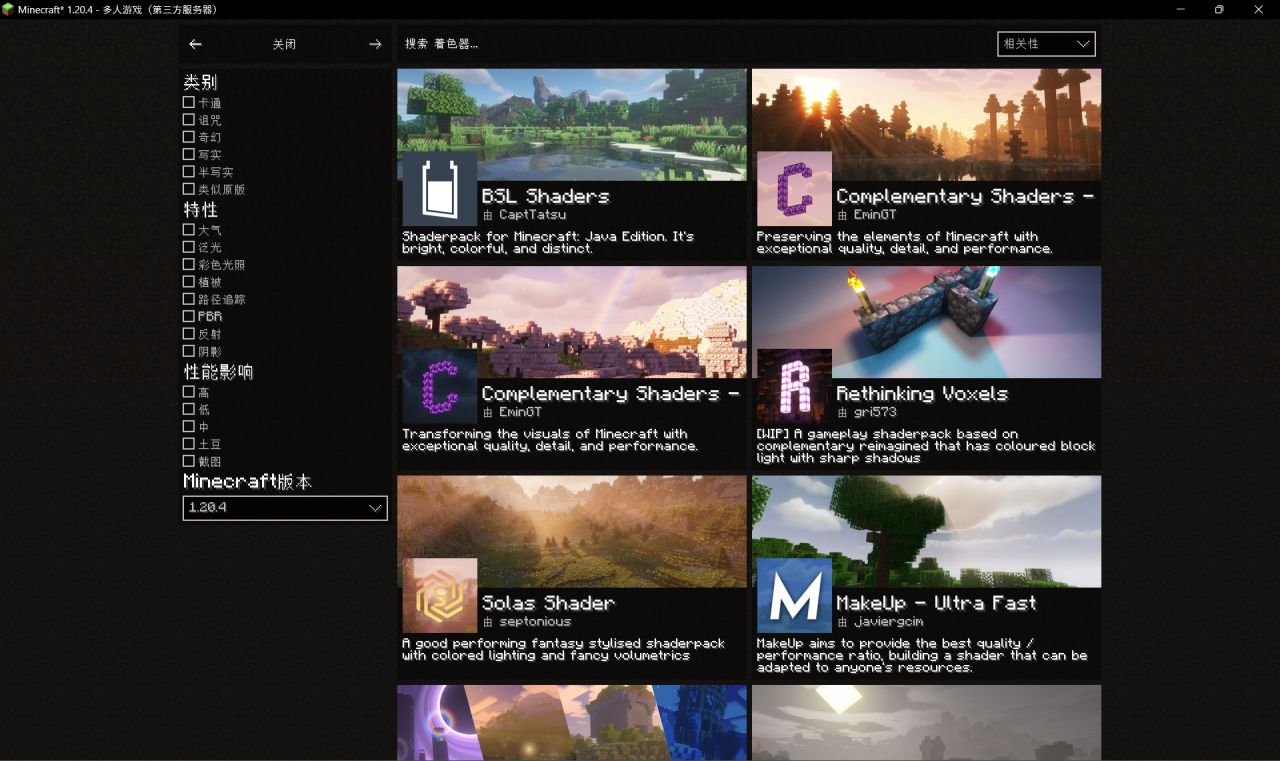Viewport: 1280px width, 761px height.
Task: Click author name septonious
Action: point(535,622)
